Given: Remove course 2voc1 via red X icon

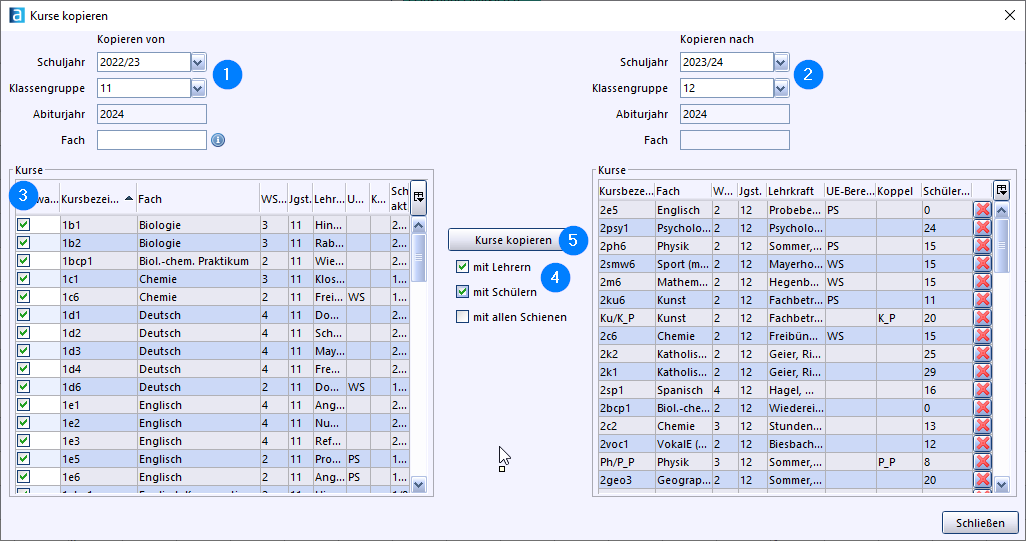Looking at the screenshot, I should click(x=982, y=444).
